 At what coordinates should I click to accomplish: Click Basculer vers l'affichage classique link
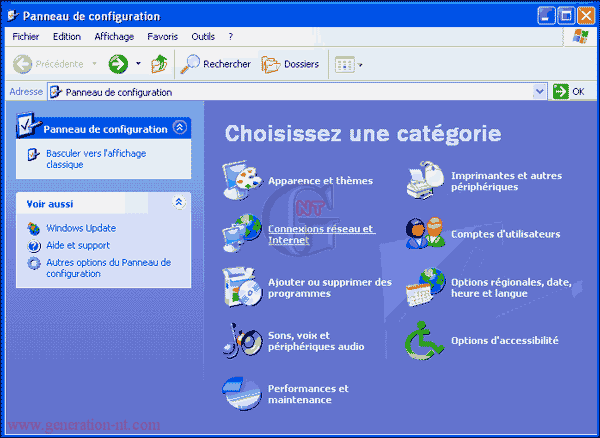pyautogui.click(x=96, y=159)
